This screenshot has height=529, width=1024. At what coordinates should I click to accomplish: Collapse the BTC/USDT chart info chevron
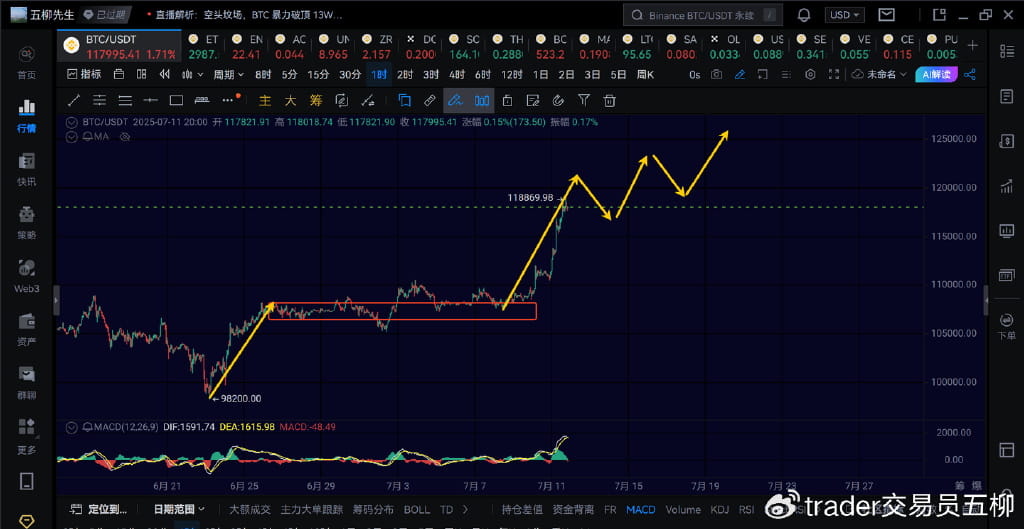(x=72, y=122)
